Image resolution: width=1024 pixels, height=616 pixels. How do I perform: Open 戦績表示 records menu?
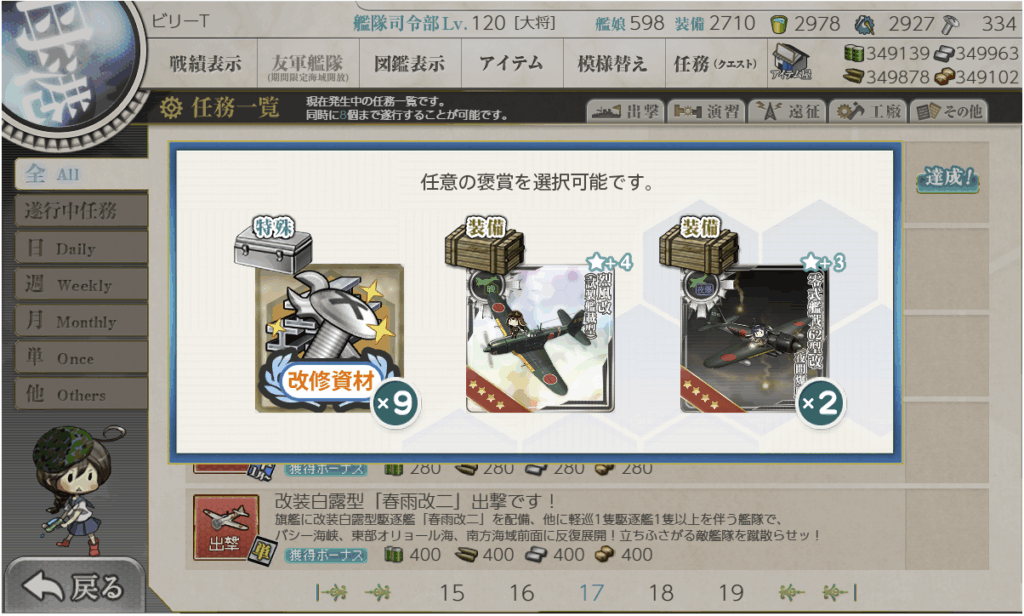206,63
